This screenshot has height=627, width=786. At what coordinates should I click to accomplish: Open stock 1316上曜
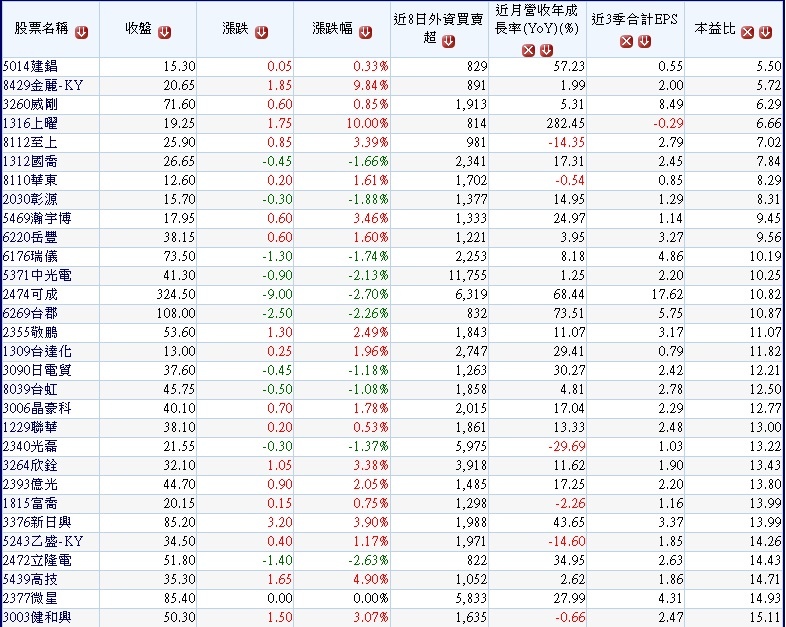pyautogui.click(x=31, y=123)
